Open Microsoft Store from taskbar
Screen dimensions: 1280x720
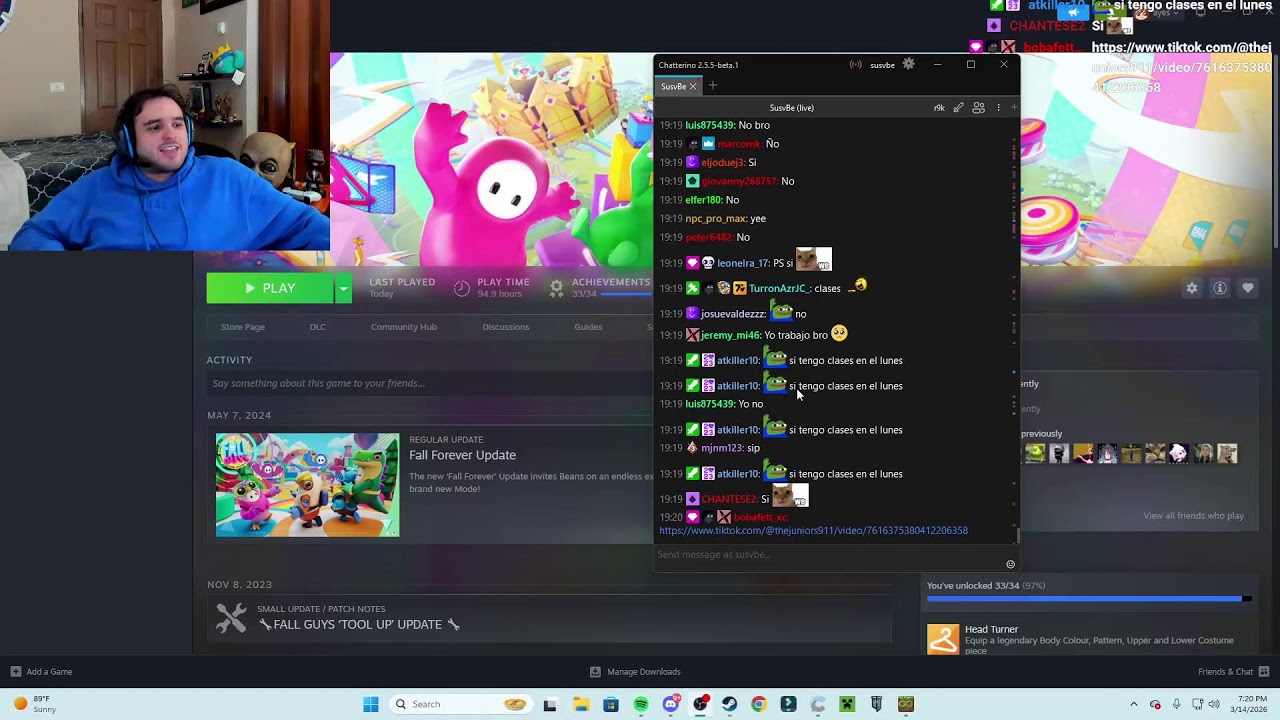(611, 704)
